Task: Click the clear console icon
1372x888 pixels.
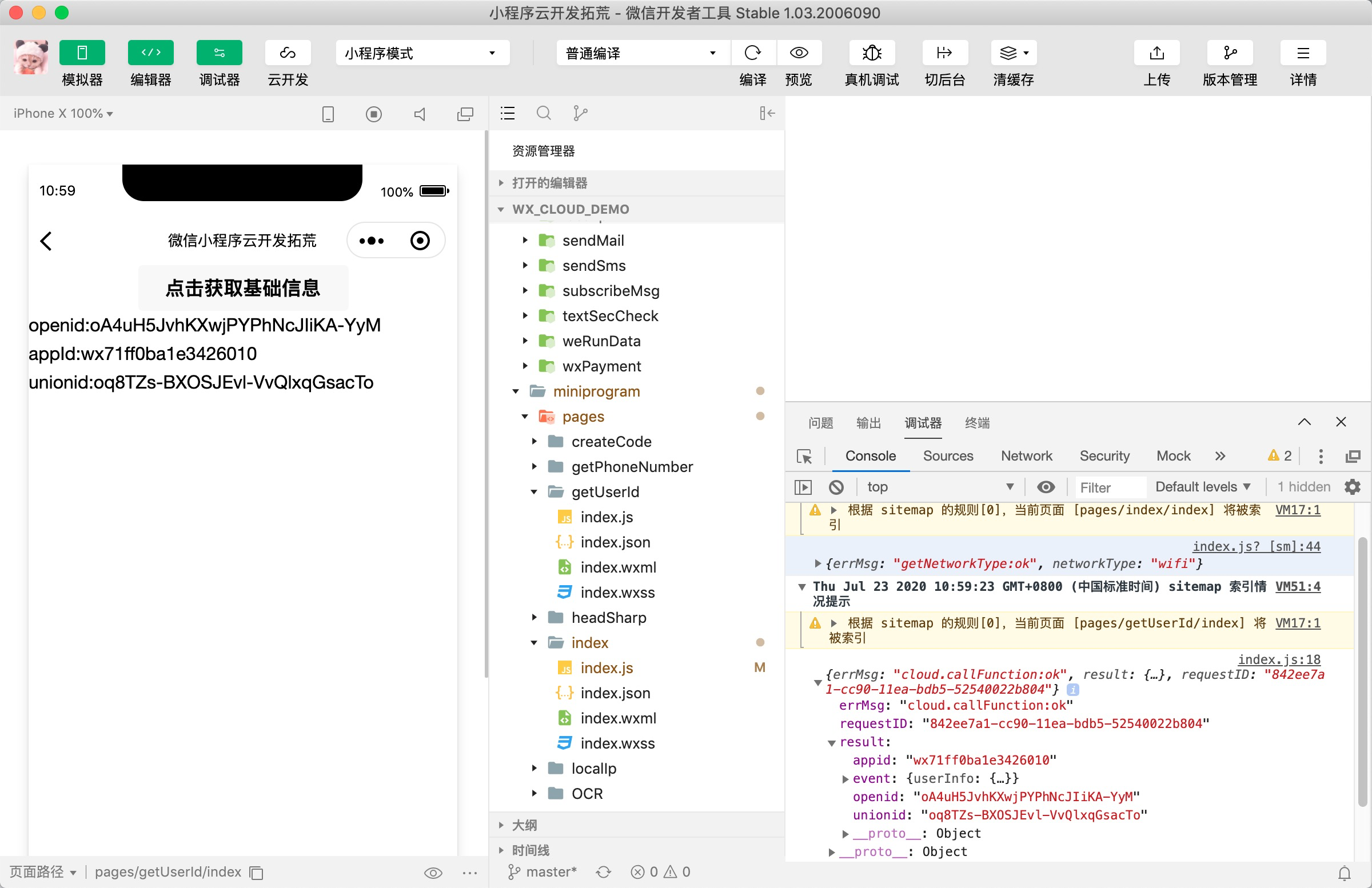Action: 836,487
